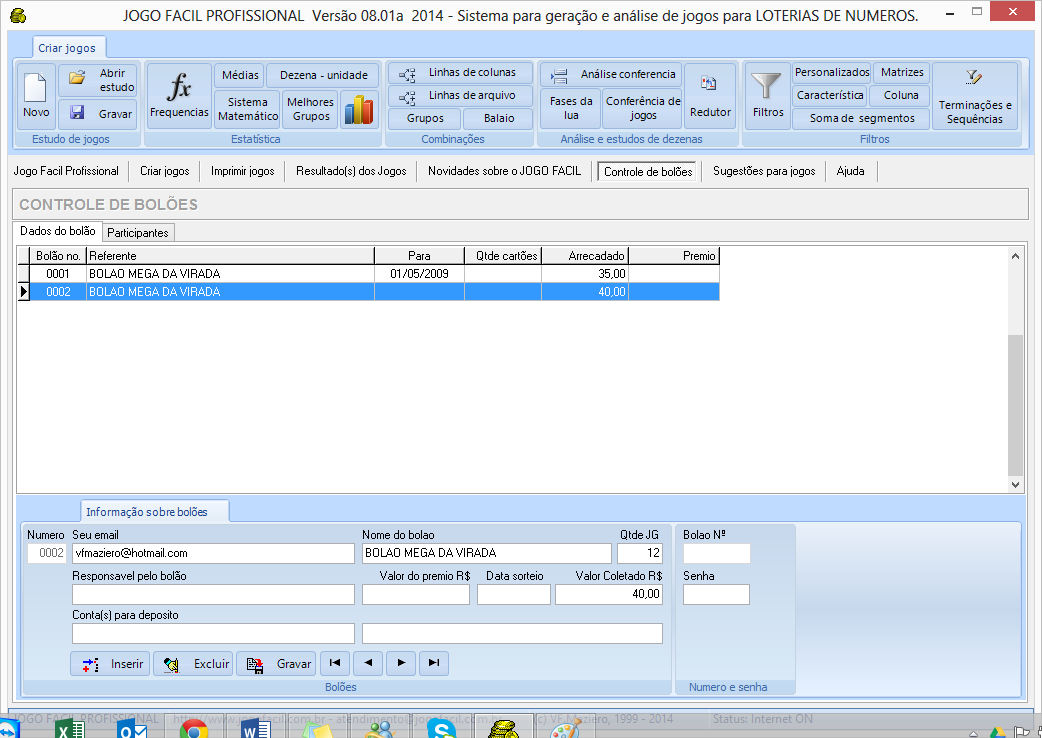
Task: Click the Inserir button
Action: 111,663
